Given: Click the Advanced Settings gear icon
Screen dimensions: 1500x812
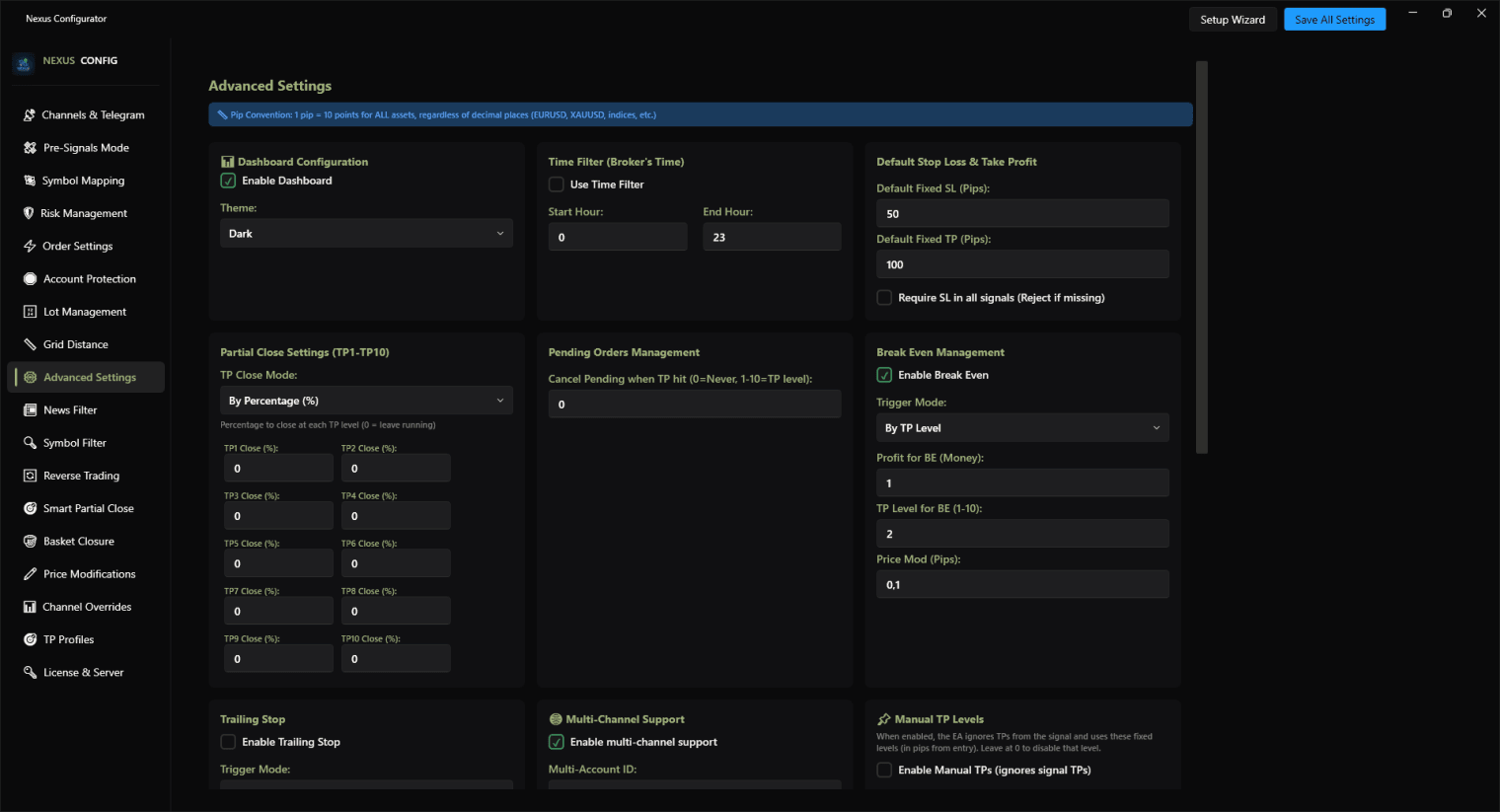Looking at the screenshot, I should [30, 378].
